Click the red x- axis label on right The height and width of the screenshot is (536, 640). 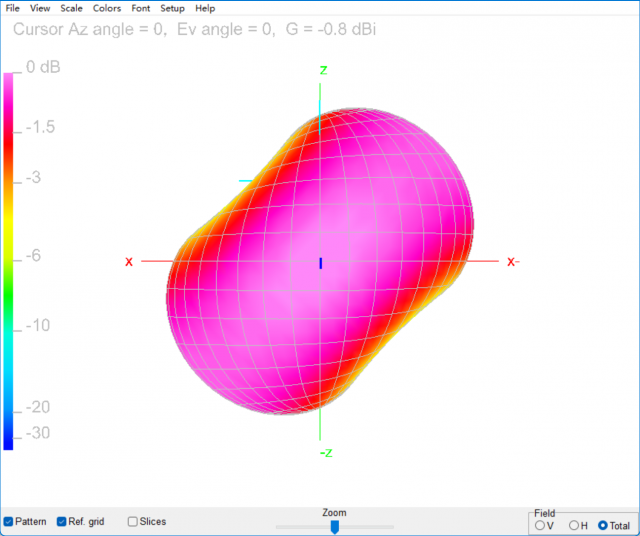pyautogui.click(x=512, y=262)
